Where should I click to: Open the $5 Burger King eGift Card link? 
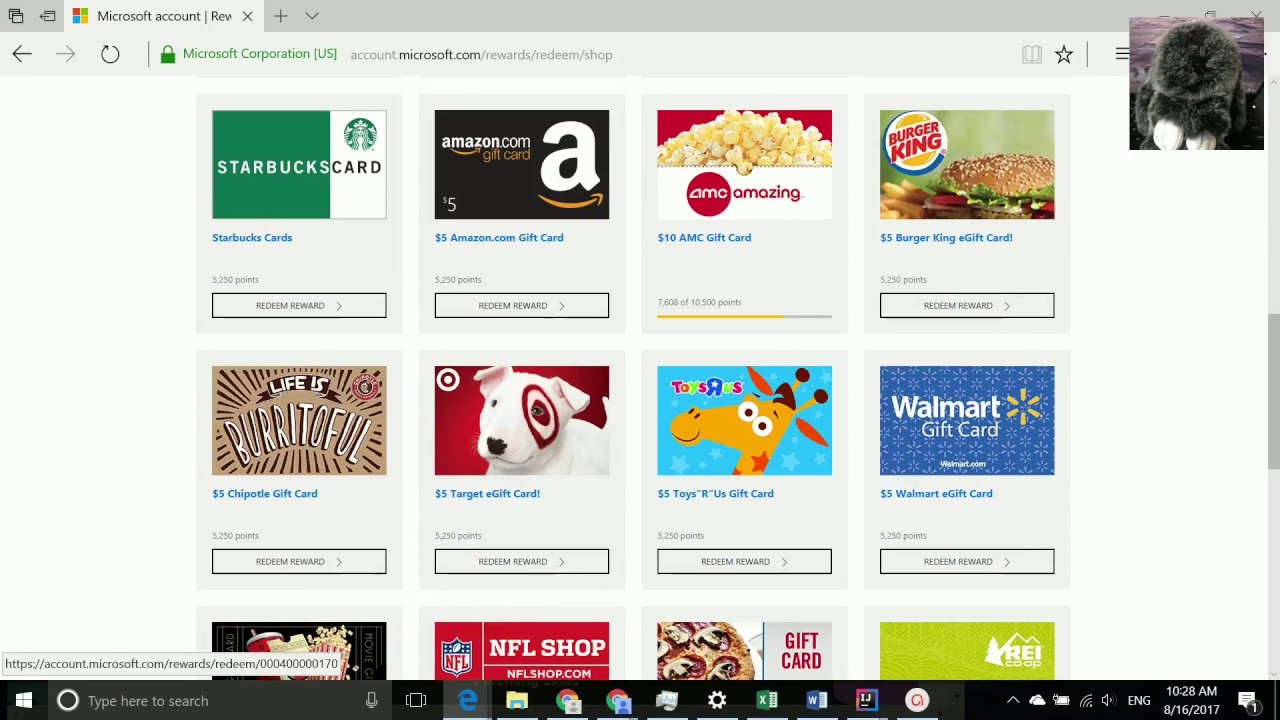946,238
